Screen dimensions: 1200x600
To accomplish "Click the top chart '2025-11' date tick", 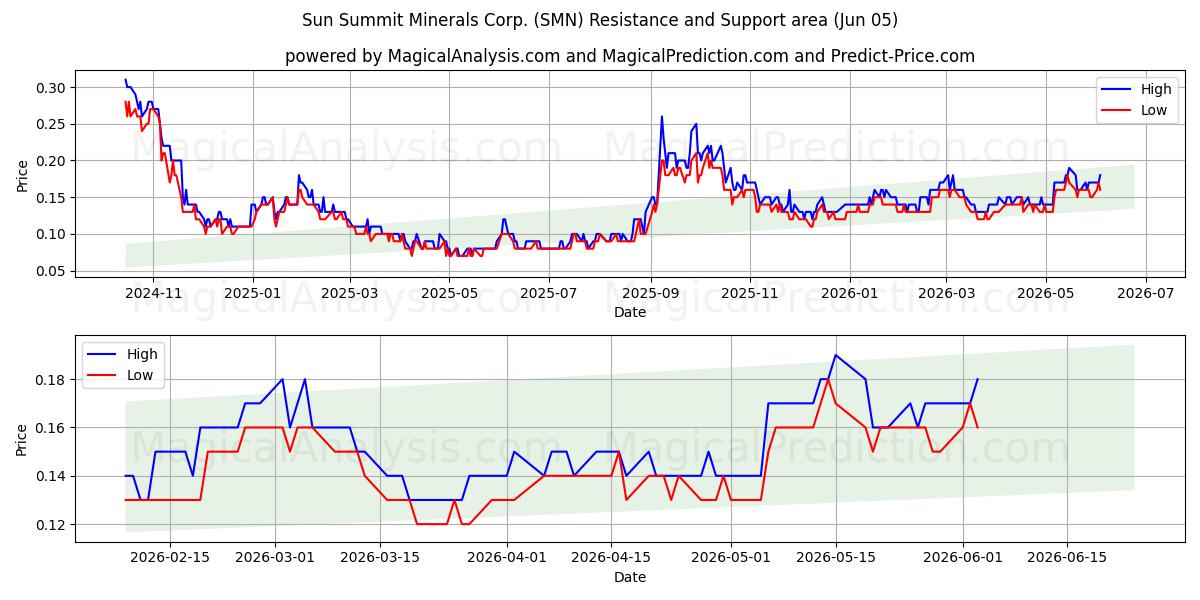I will click(x=750, y=294).
